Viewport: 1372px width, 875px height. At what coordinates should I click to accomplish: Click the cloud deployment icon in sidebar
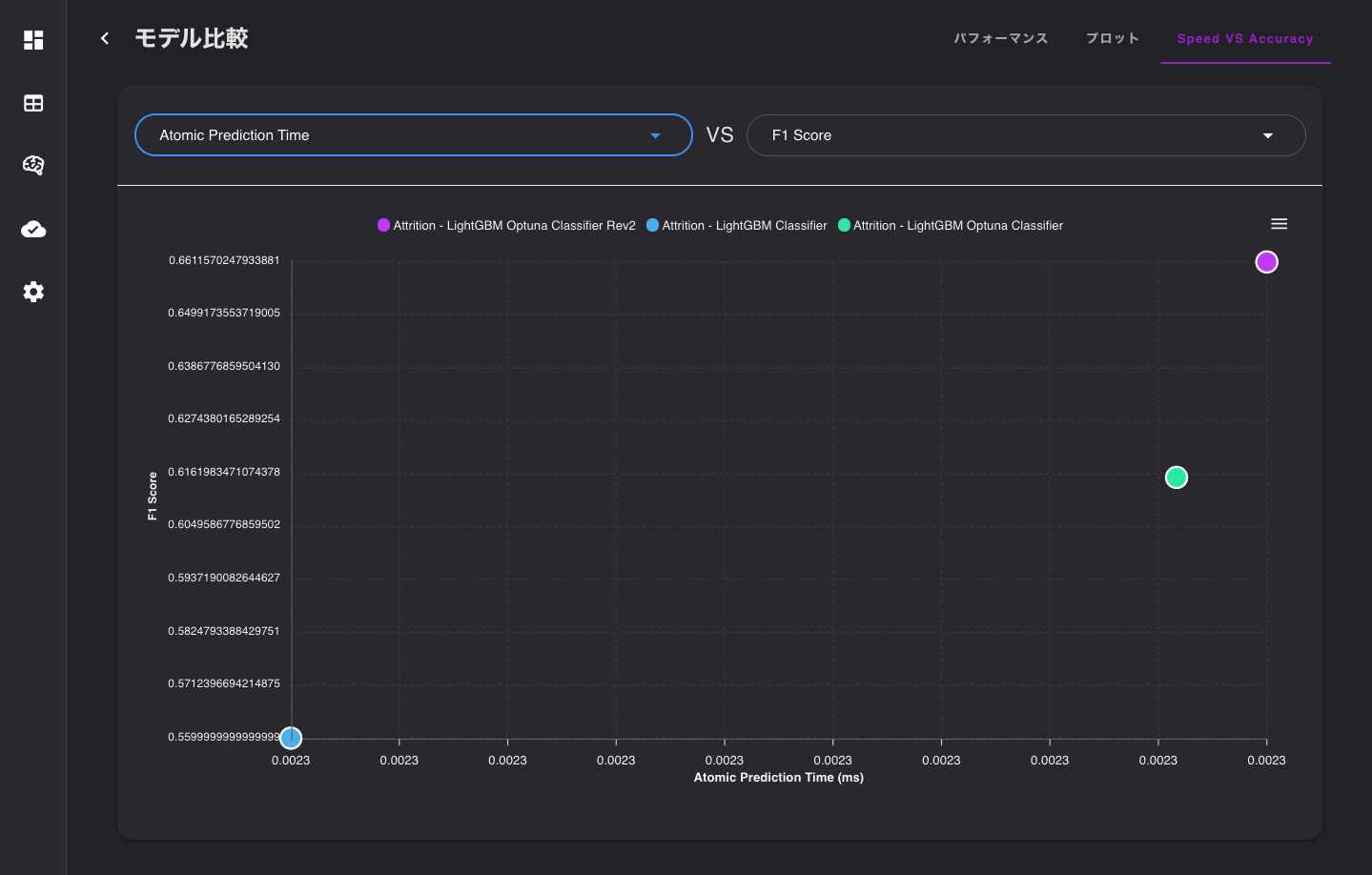(x=32, y=229)
